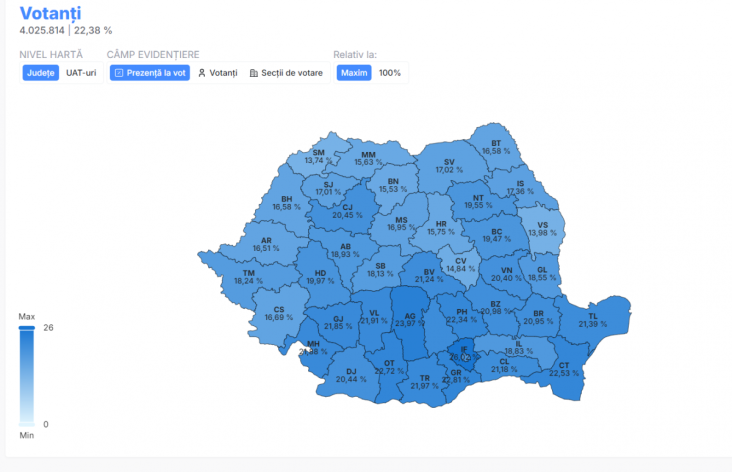The width and height of the screenshot is (732, 472).
Task: Select Dolj county labeled DJ
Action: pyautogui.click(x=350, y=374)
